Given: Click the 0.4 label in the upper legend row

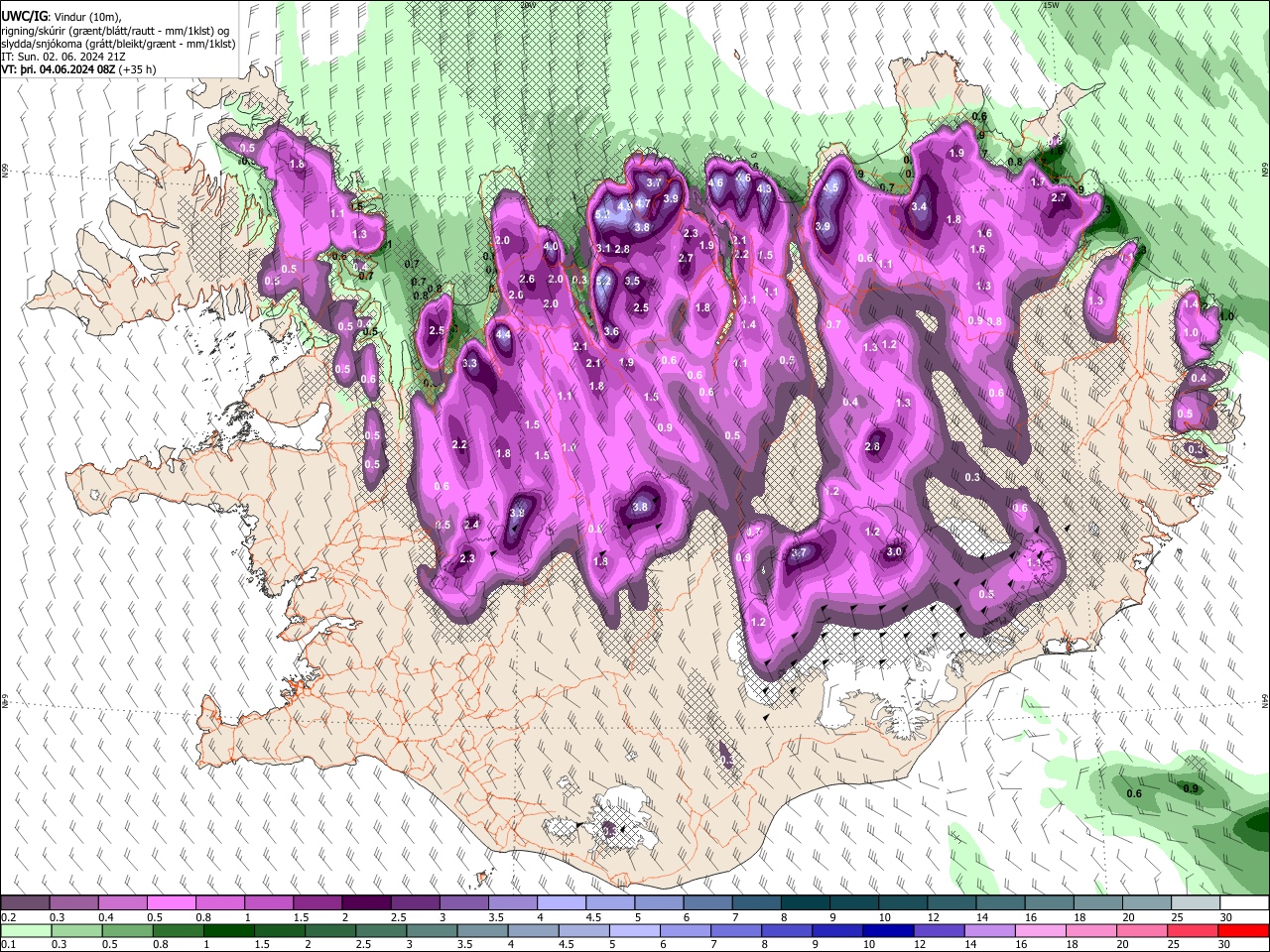Looking at the screenshot, I should 105,917.
